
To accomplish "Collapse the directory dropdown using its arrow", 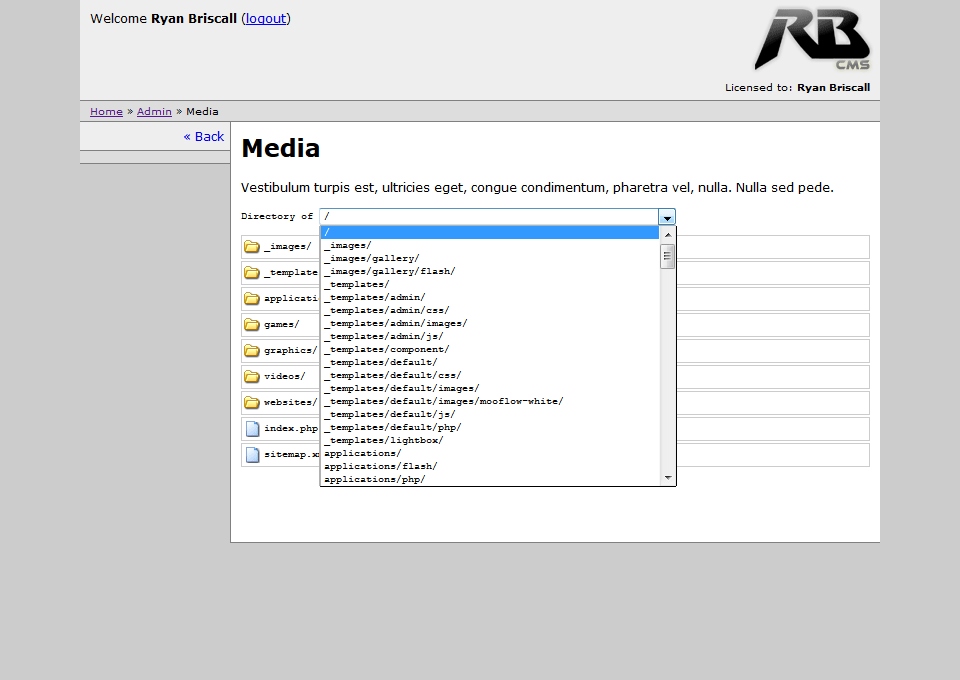I will 666,217.
